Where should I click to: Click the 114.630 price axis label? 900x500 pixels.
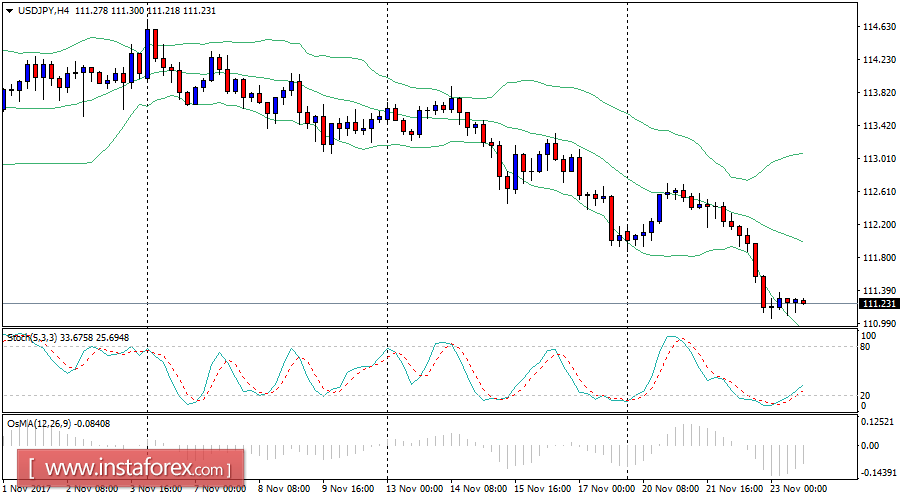(x=879, y=27)
